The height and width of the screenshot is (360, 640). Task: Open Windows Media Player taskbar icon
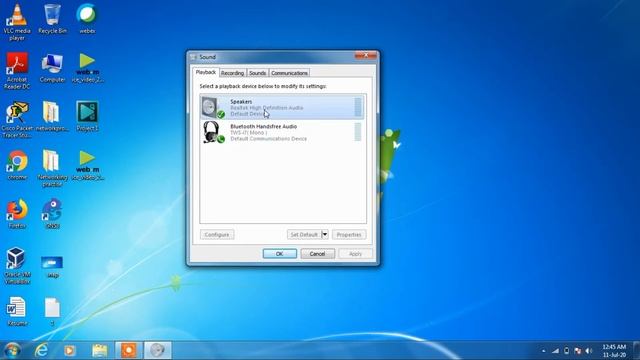coord(69,350)
